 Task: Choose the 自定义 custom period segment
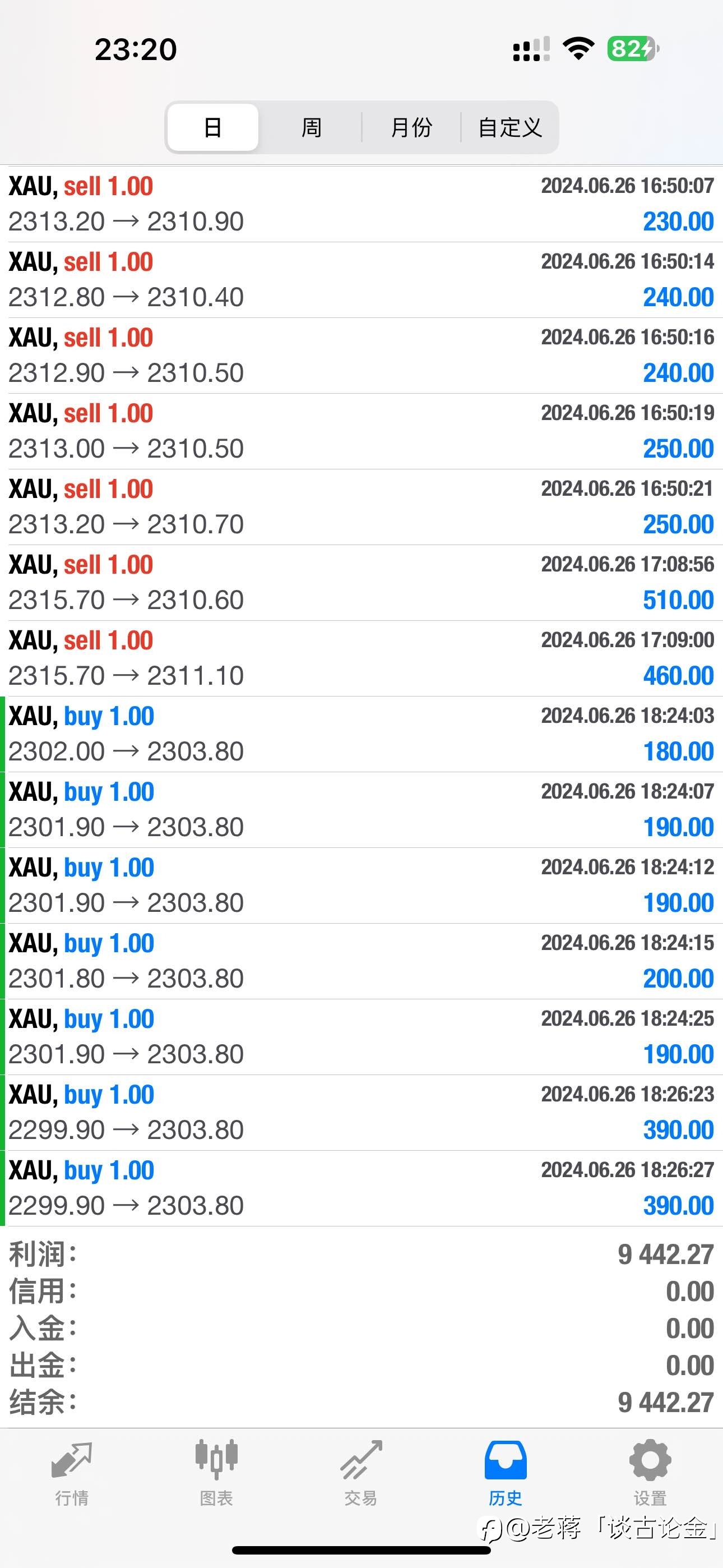click(x=510, y=127)
